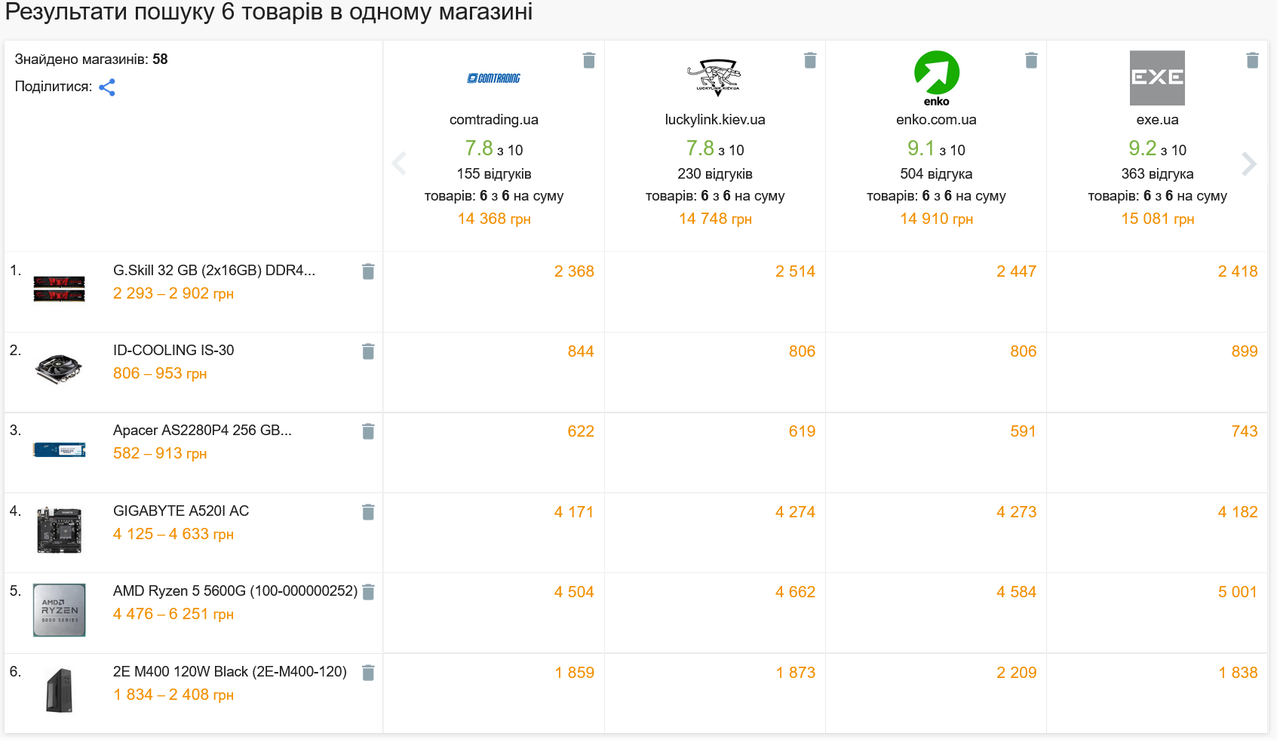Click 2E M400 price 1 838 at exe.ua
Viewport: 1280px width, 742px height.
pos(1238,673)
